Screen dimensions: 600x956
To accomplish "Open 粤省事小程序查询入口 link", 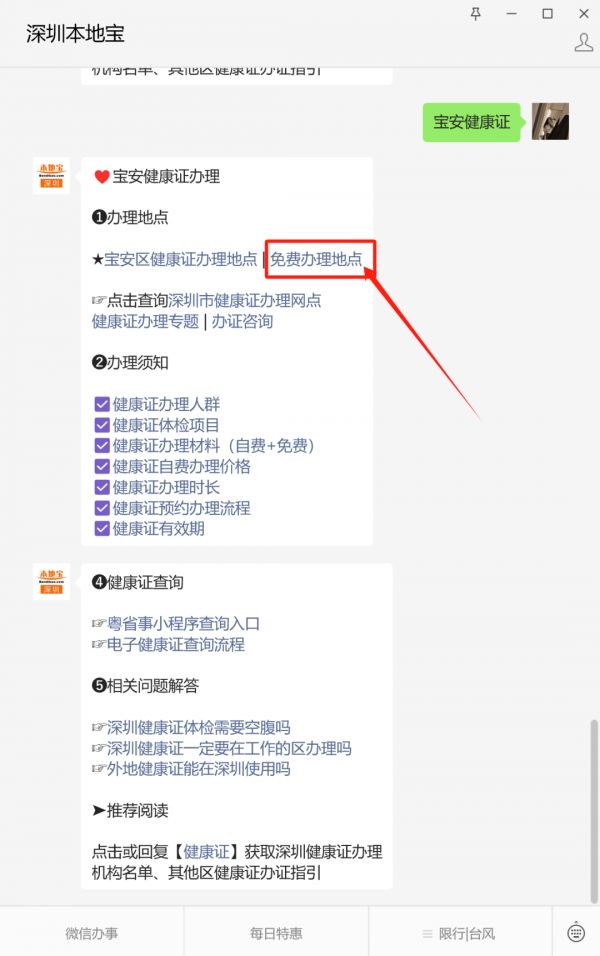I will click(184, 624).
